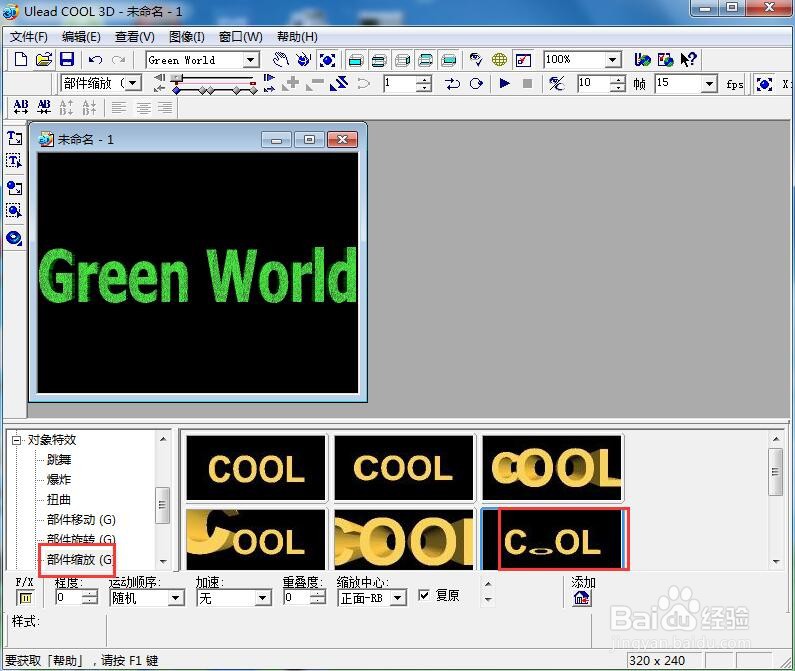Go to previous key frame arrow

click(x=159, y=89)
